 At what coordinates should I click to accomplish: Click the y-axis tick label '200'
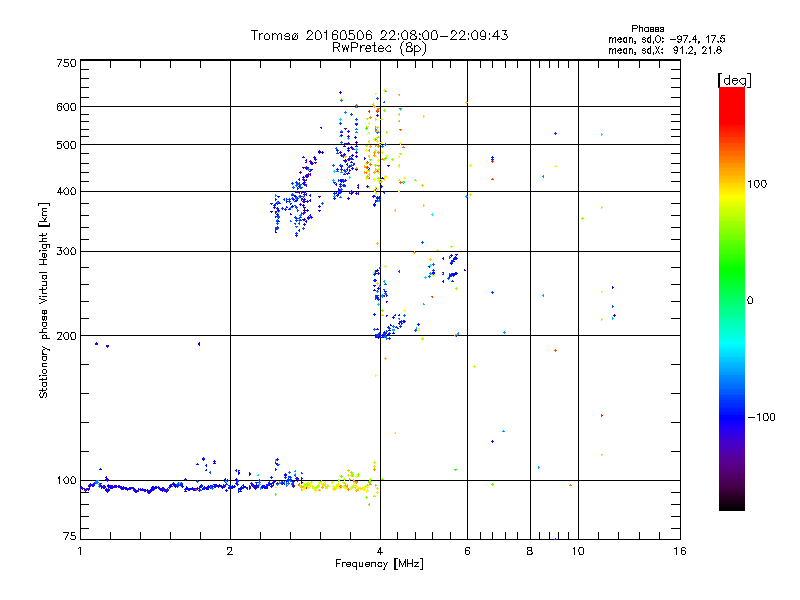coord(66,336)
